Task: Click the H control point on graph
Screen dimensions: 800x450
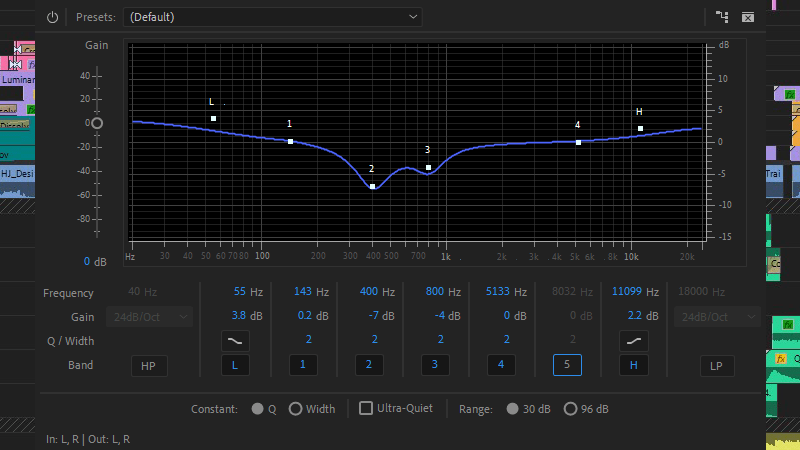Action: click(x=640, y=129)
